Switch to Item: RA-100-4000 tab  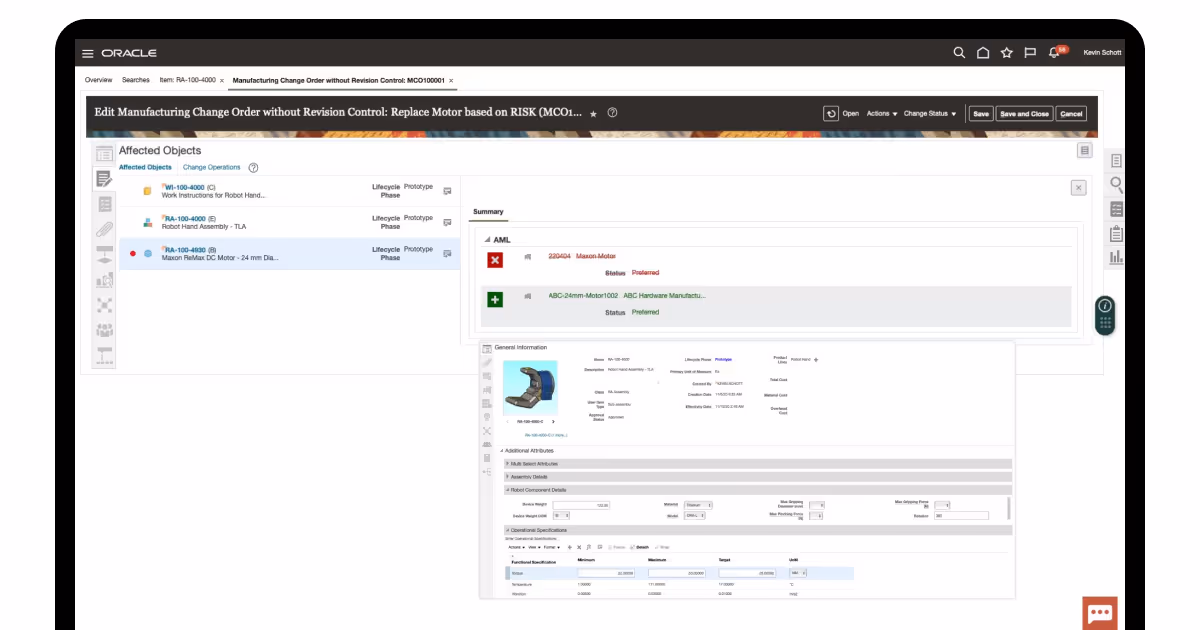click(188, 80)
